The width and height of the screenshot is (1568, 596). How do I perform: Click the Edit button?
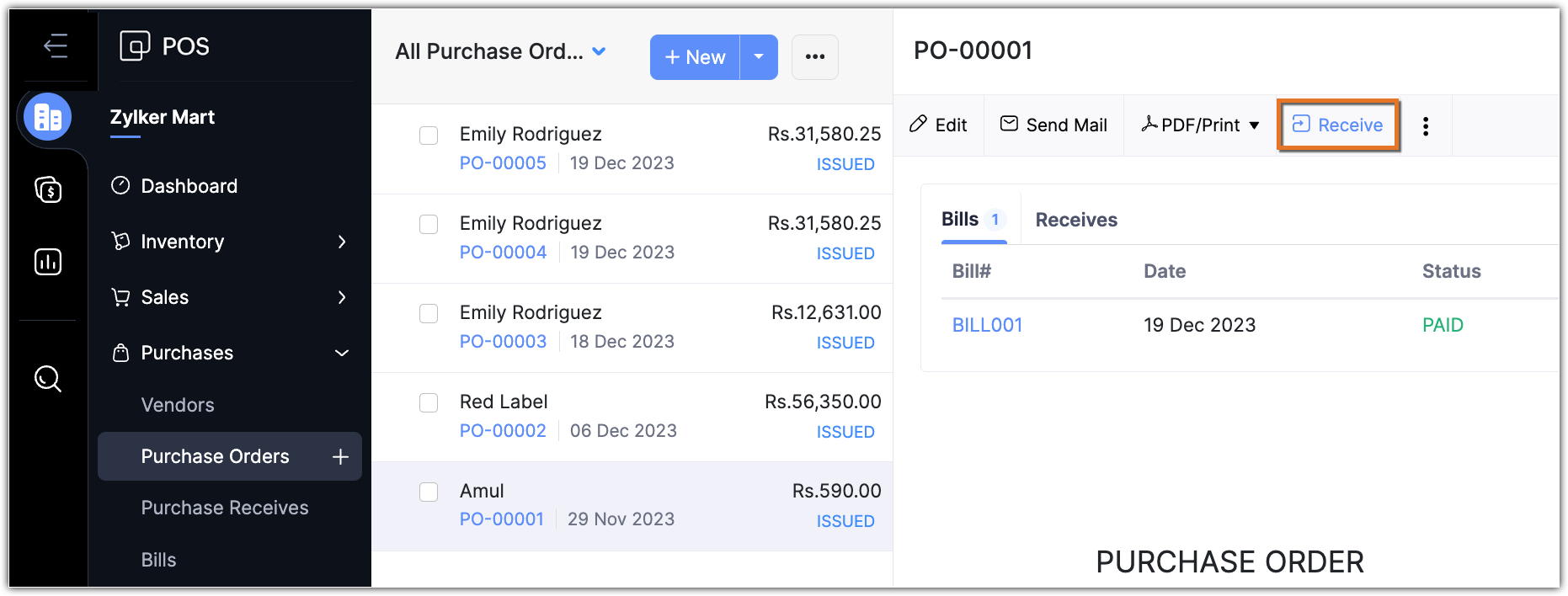point(939,125)
